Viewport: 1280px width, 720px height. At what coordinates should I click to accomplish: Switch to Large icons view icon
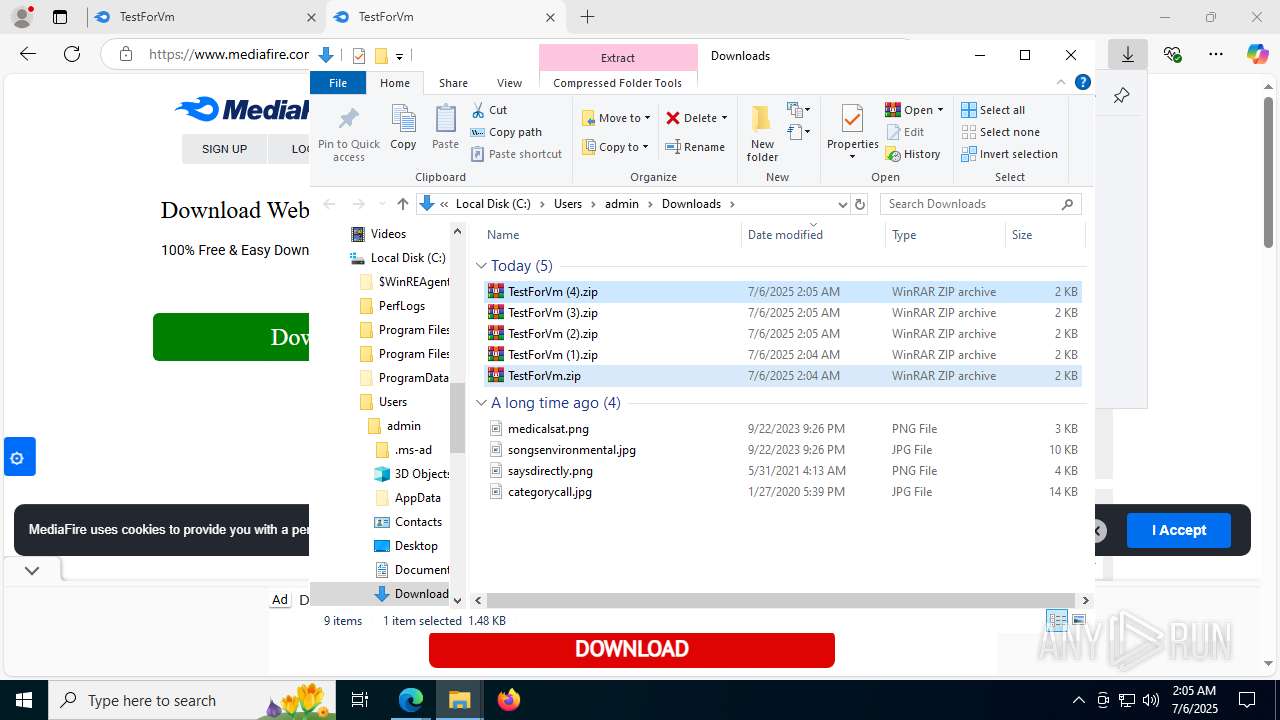pyautogui.click(x=1078, y=621)
